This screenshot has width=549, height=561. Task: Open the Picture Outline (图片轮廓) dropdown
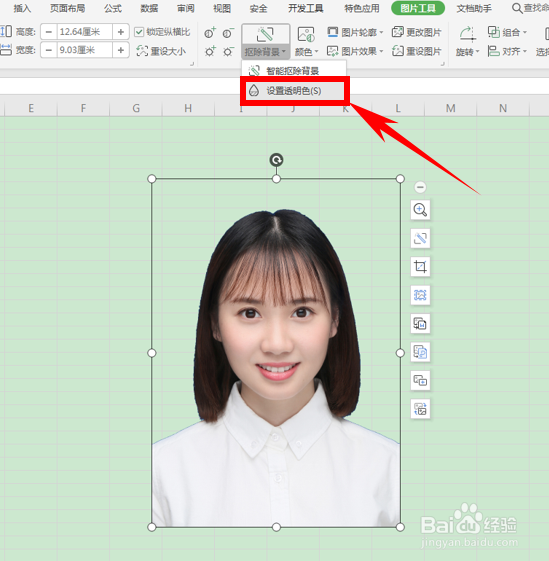[x=355, y=32]
